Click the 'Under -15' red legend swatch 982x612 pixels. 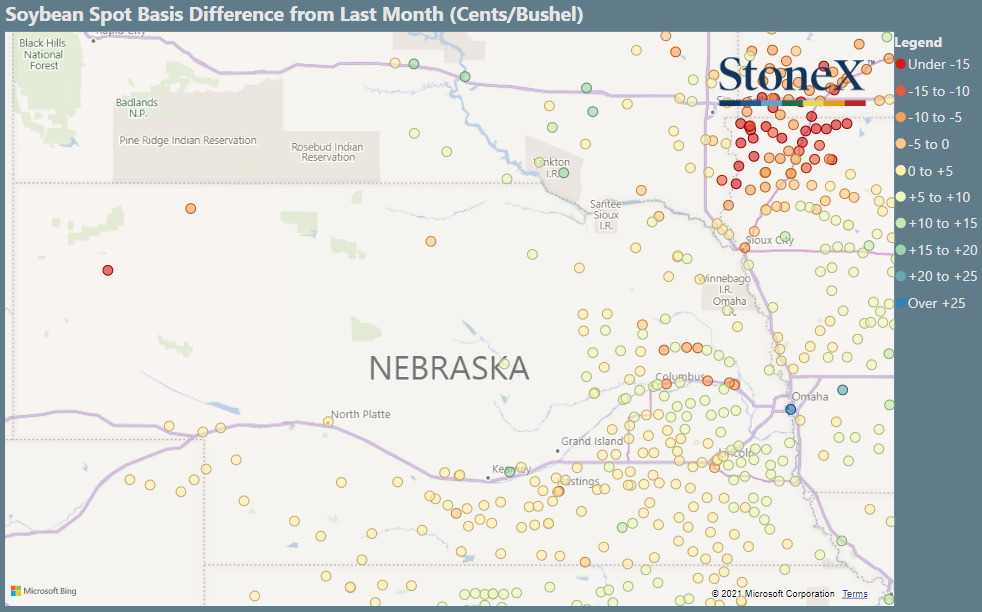(x=901, y=64)
